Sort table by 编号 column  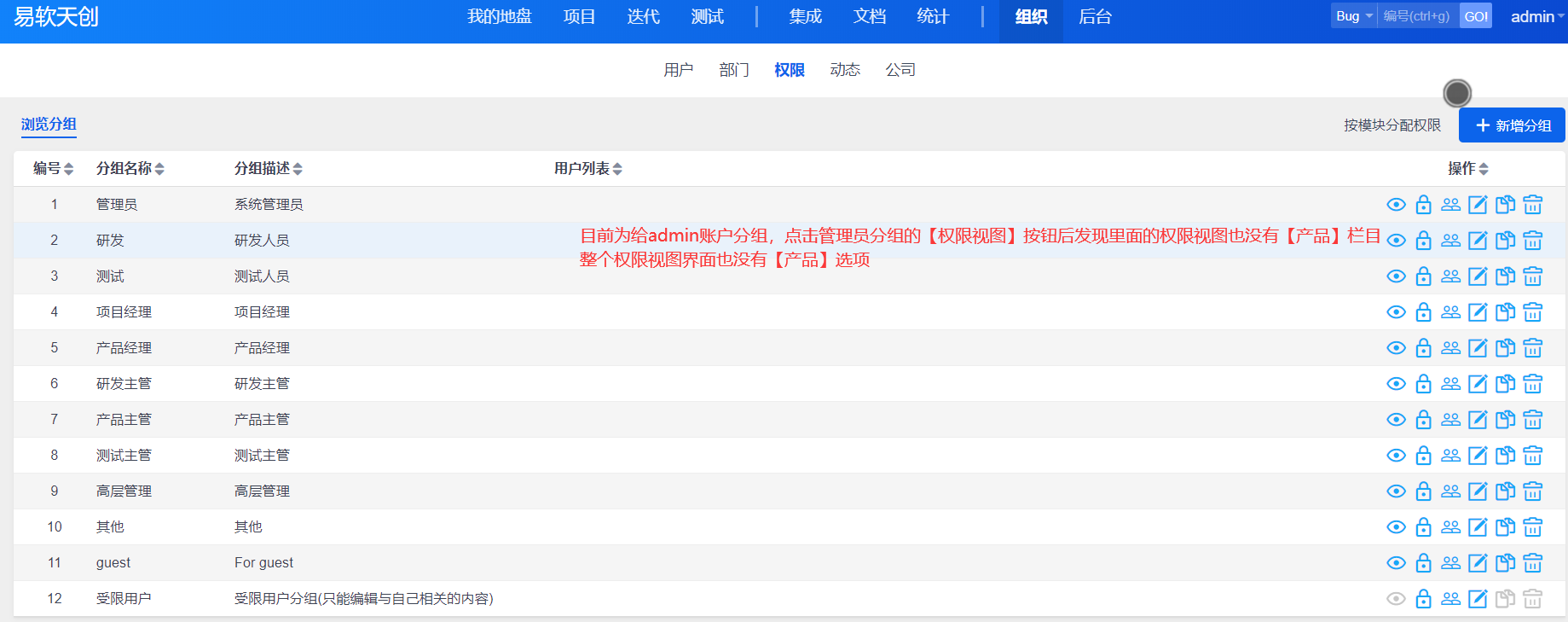coord(53,169)
